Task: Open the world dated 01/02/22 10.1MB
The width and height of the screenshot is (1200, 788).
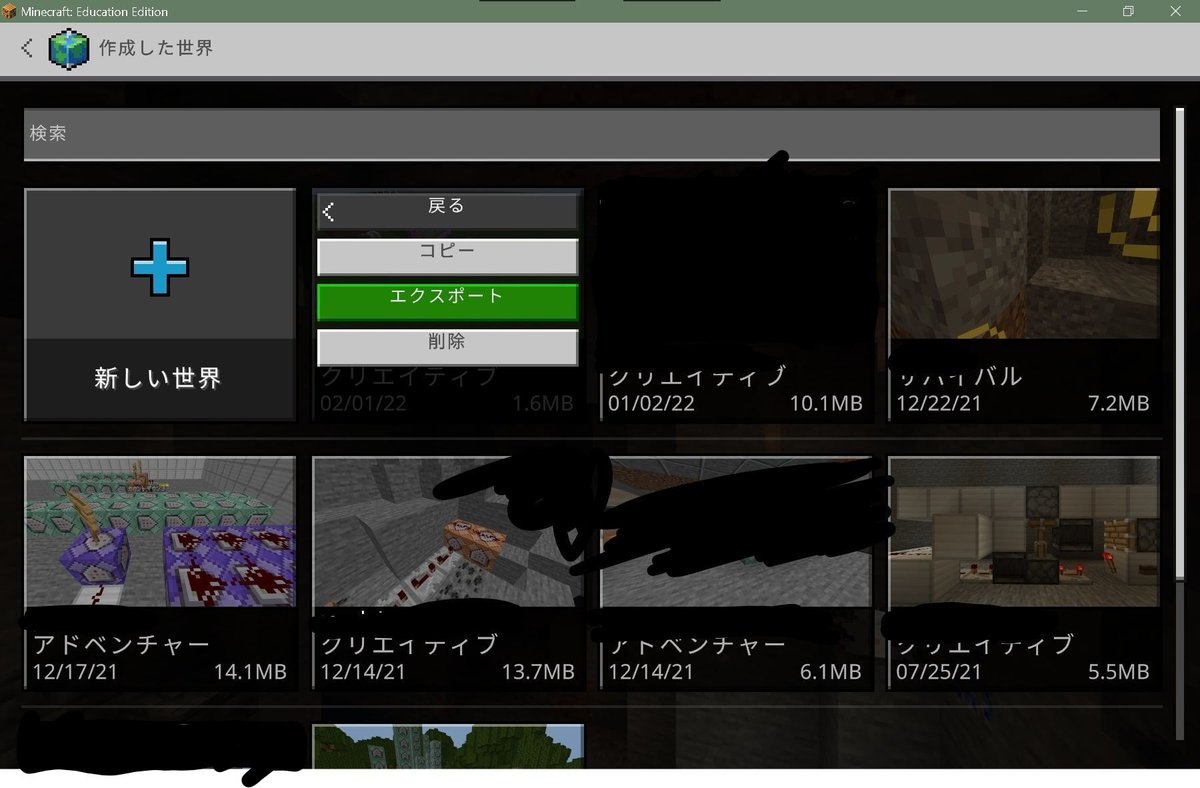Action: [x=735, y=304]
